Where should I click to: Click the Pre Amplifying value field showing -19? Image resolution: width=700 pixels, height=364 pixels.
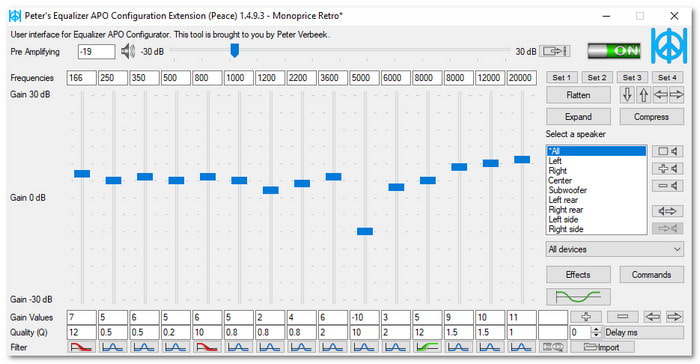coord(96,51)
